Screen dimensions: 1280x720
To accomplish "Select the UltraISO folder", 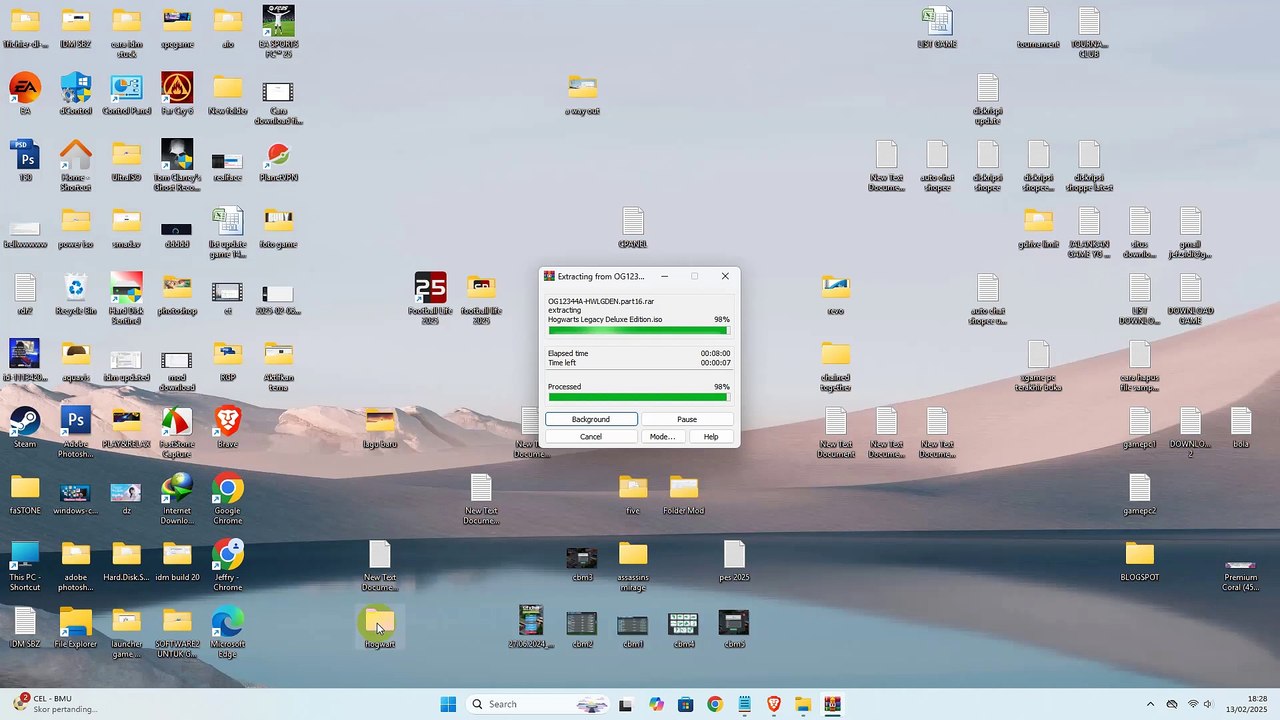I will click(127, 160).
